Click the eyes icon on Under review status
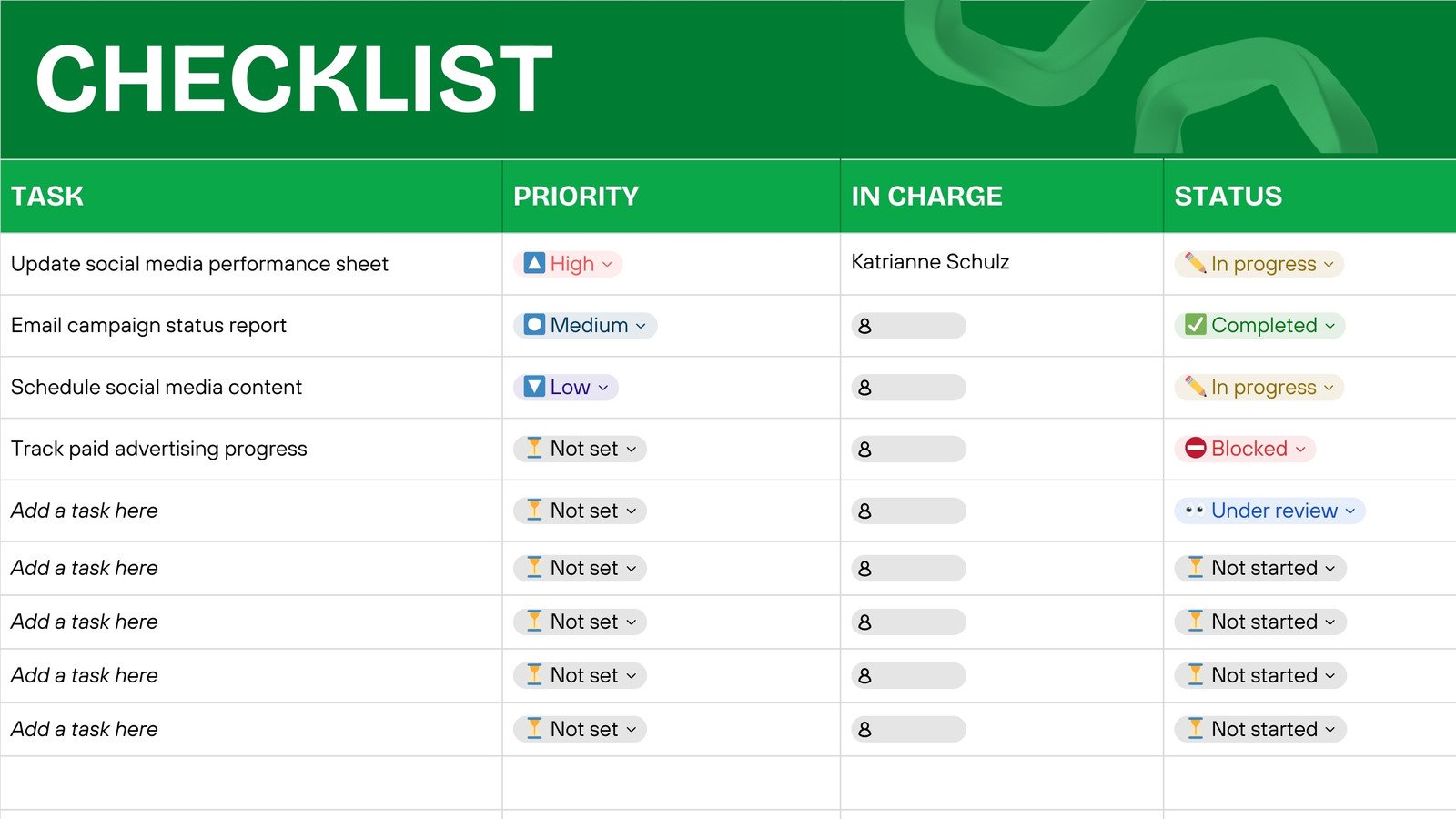Viewport: 1456px width, 819px height. click(1195, 511)
